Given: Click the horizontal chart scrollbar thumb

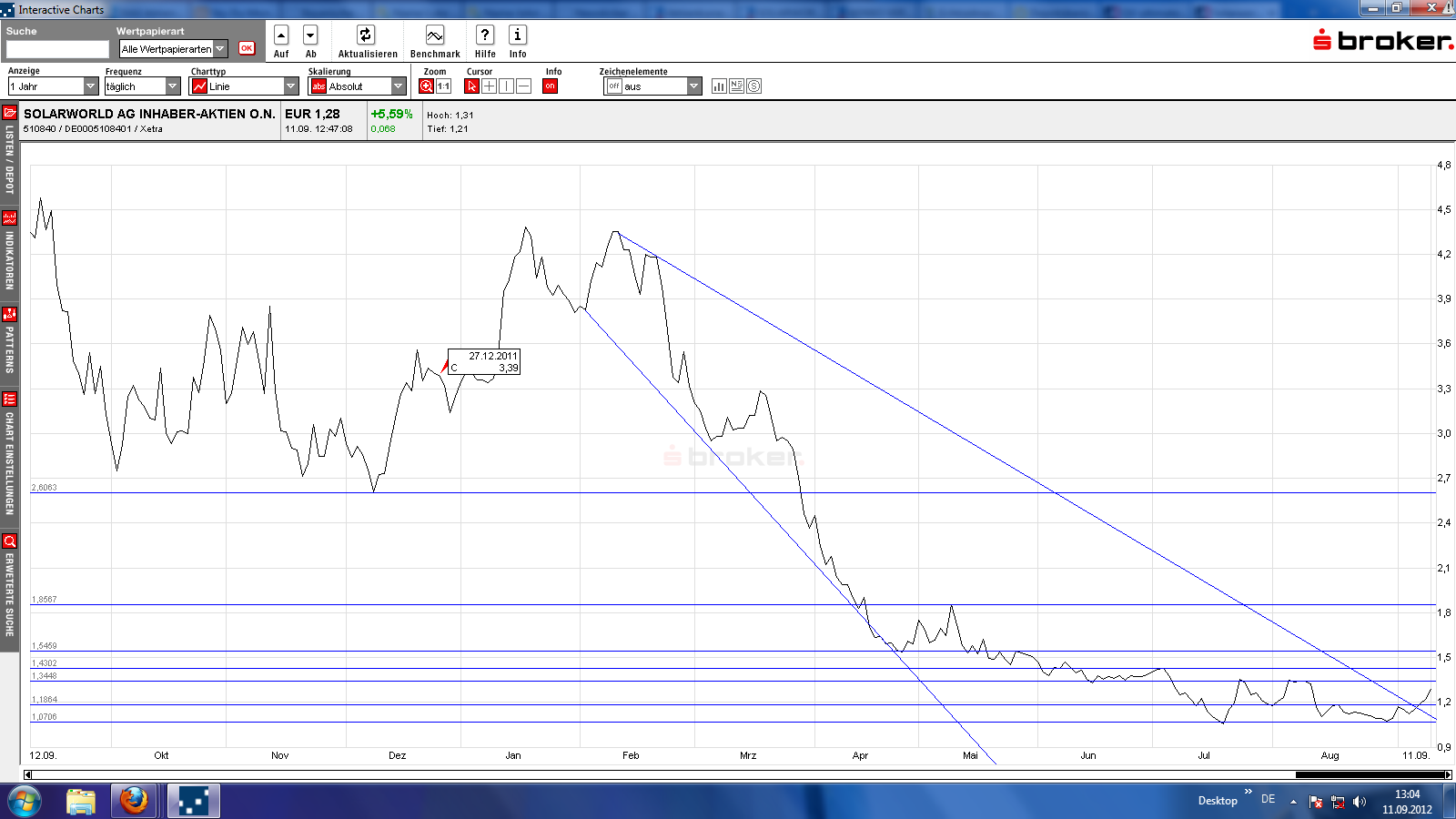Looking at the screenshot, I should click(x=1369, y=775).
